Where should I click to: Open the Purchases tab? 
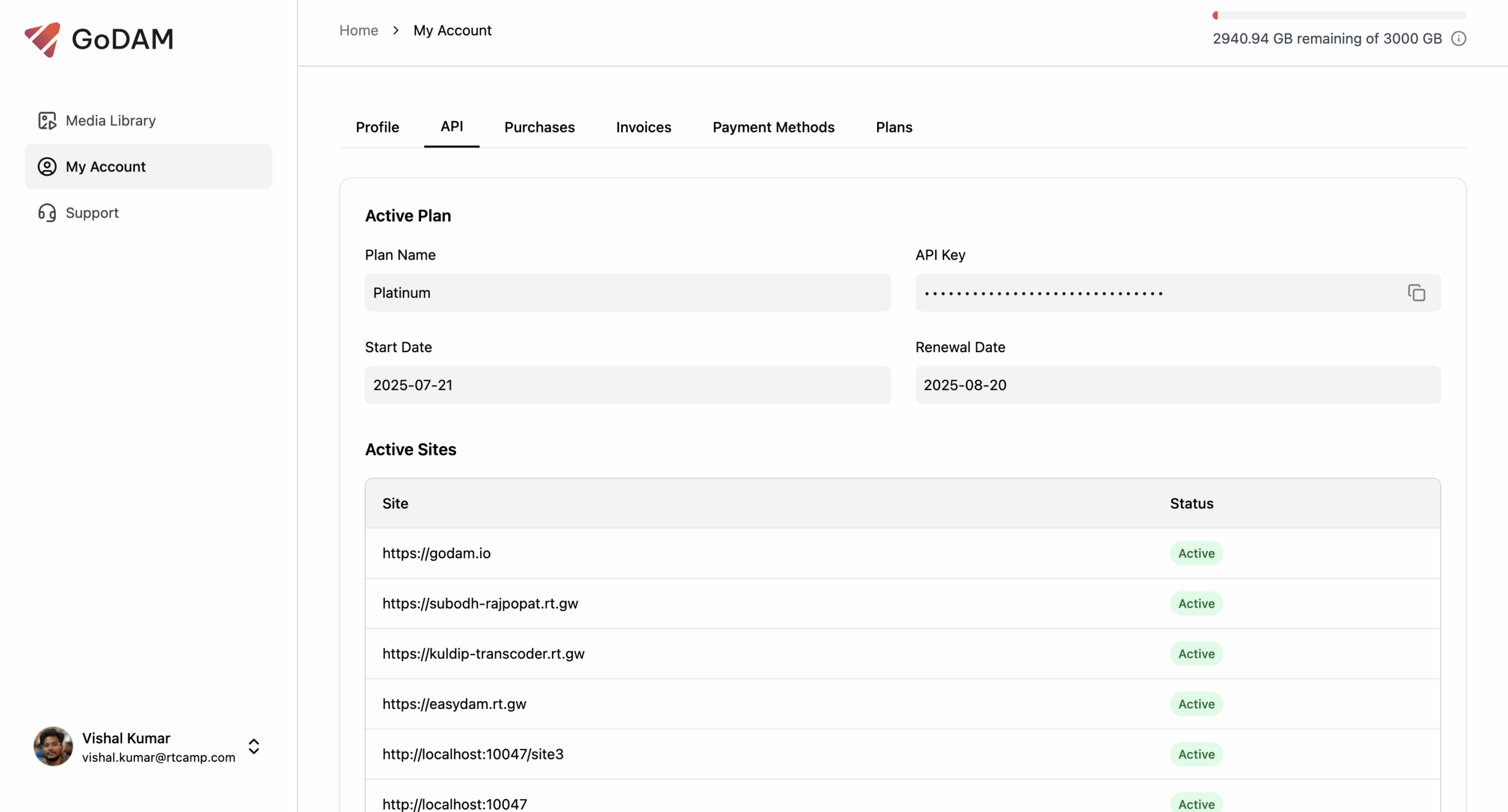pyautogui.click(x=539, y=127)
